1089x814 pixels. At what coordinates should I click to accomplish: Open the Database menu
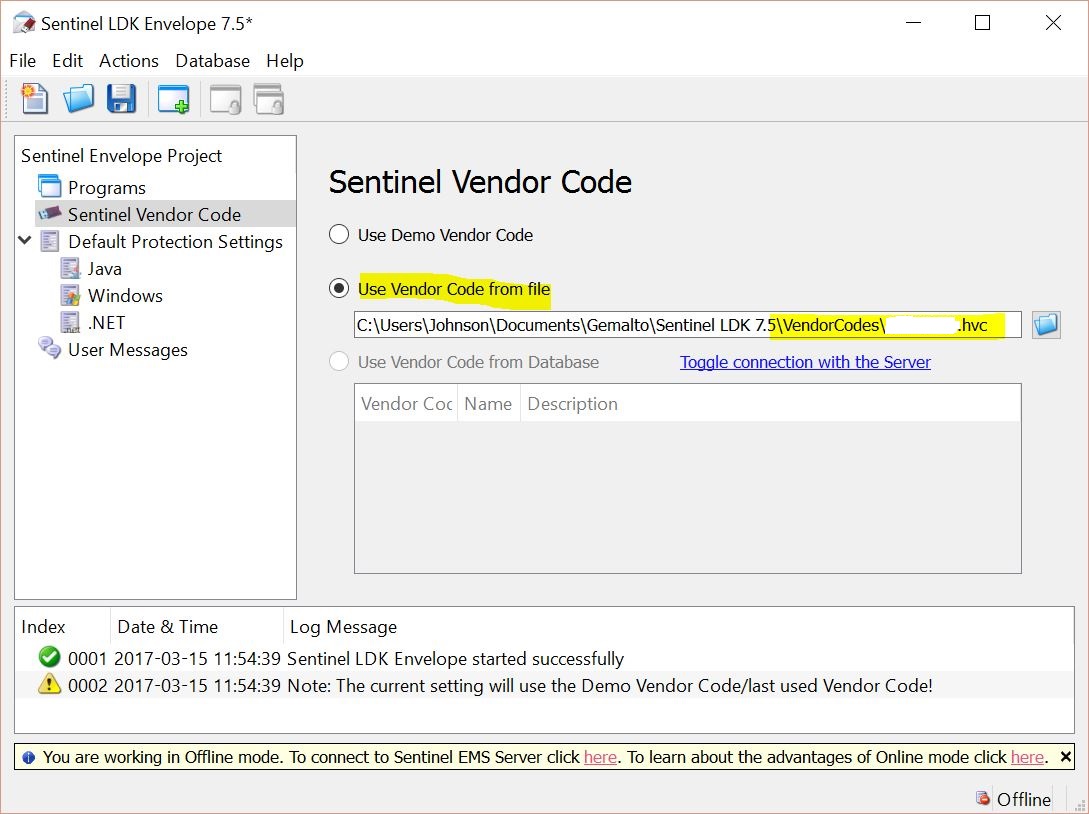(212, 61)
